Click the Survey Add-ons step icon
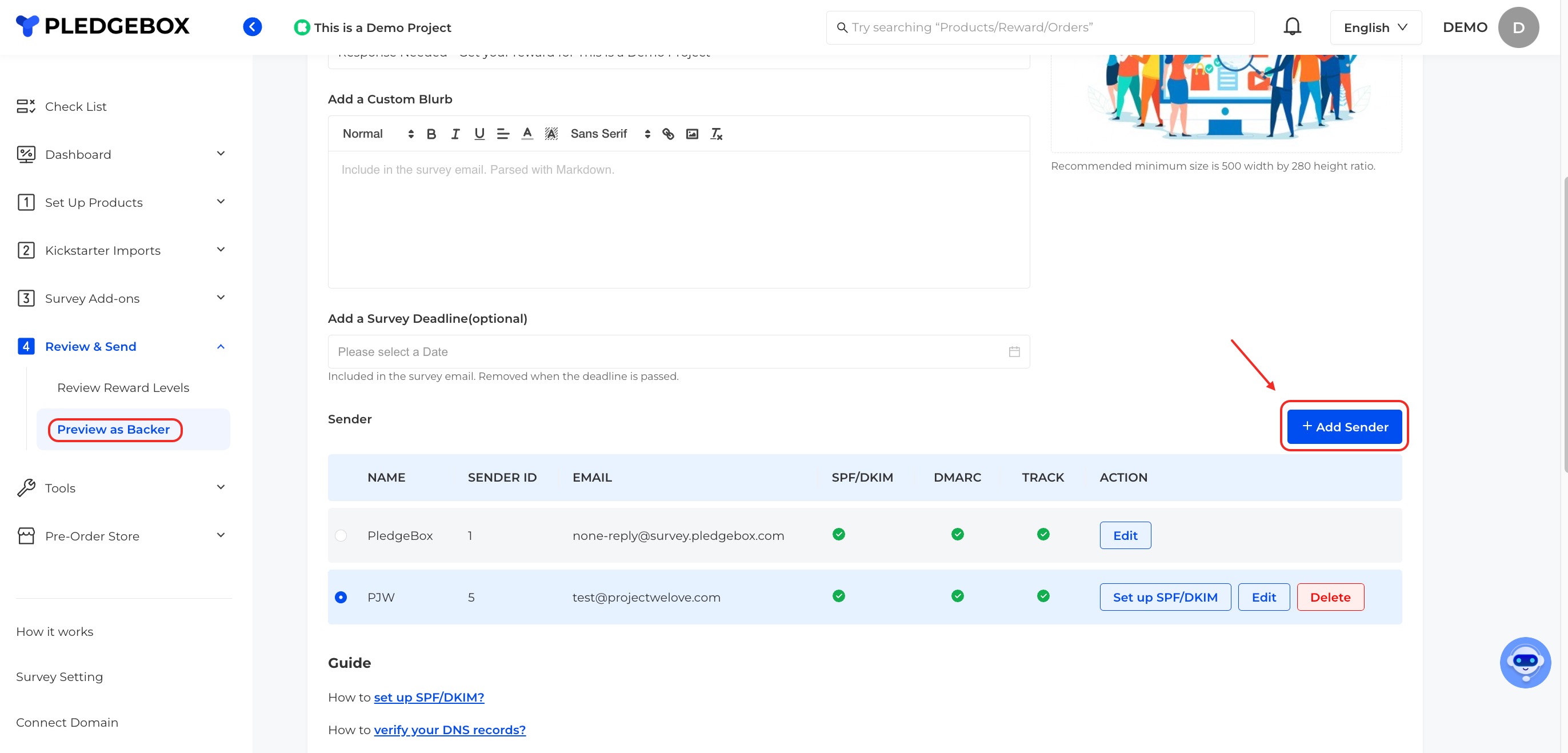Screen dimensions: 1568x753 [26, 298]
